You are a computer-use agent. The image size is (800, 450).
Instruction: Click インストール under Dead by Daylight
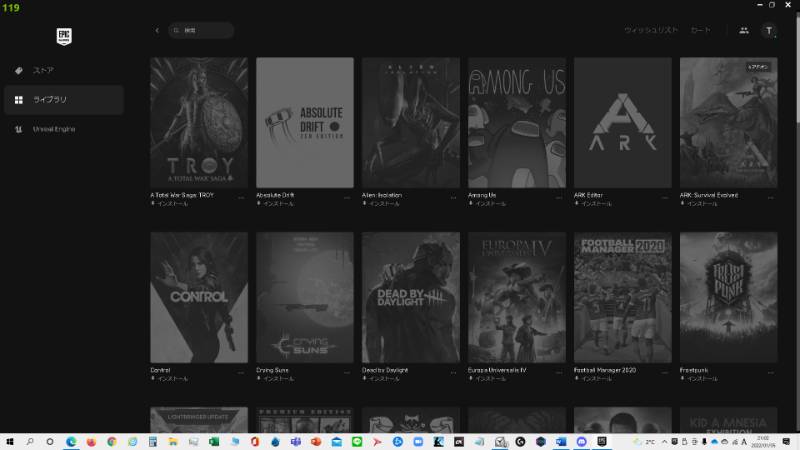(381, 379)
